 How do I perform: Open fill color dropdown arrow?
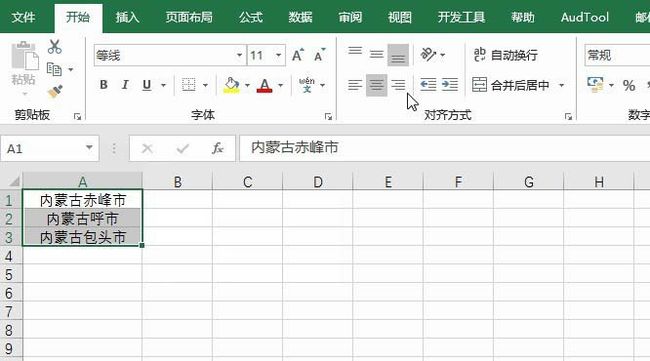(247, 85)
